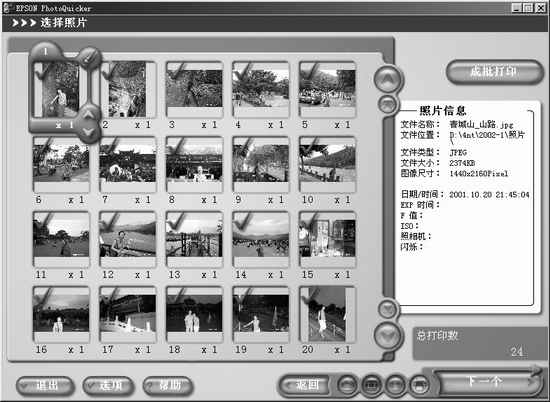
Task: Toggle the checkmark on photo 4
Action: pos(244,71)
